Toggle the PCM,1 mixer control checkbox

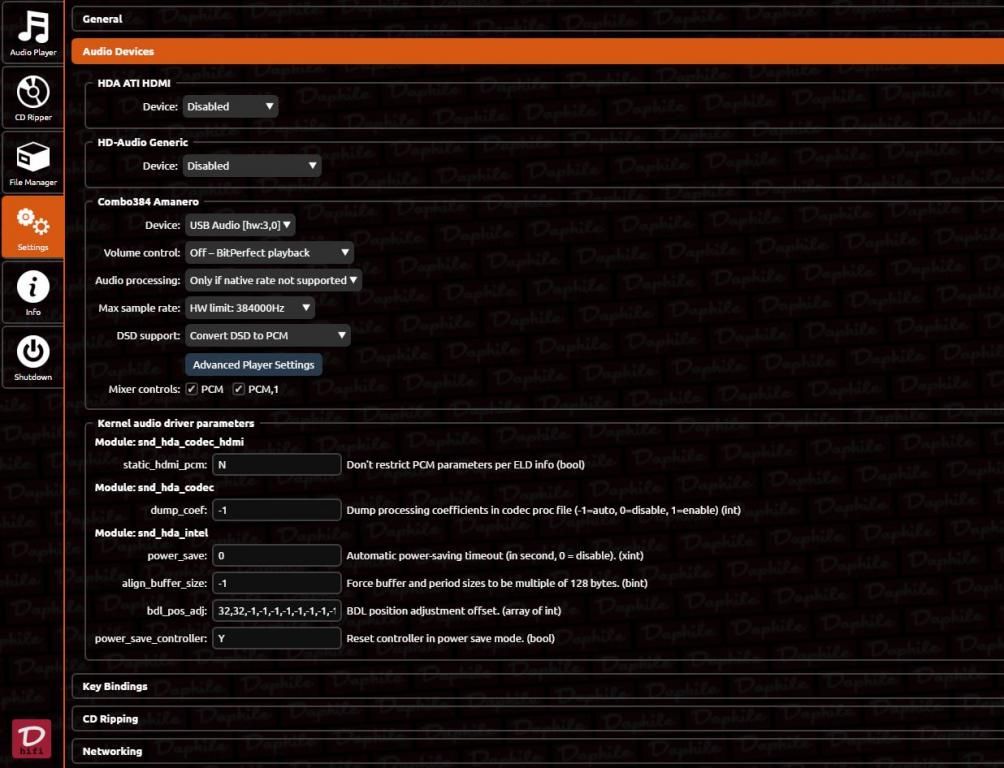238,389
